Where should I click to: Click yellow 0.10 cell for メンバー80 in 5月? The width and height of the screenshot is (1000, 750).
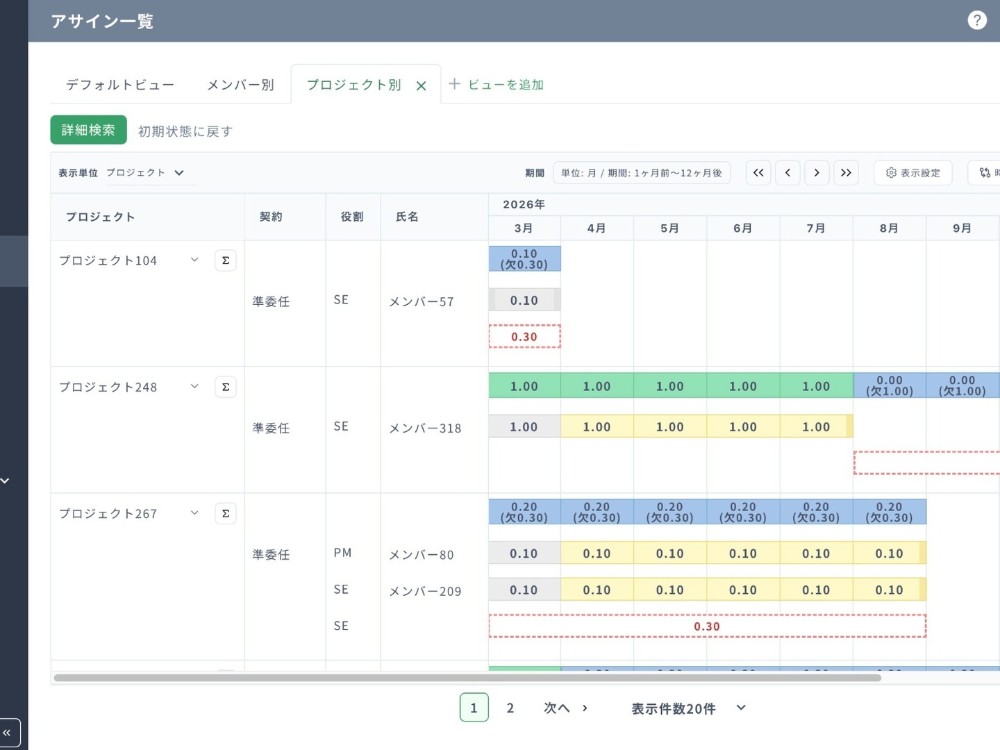(x=670, y=554)
